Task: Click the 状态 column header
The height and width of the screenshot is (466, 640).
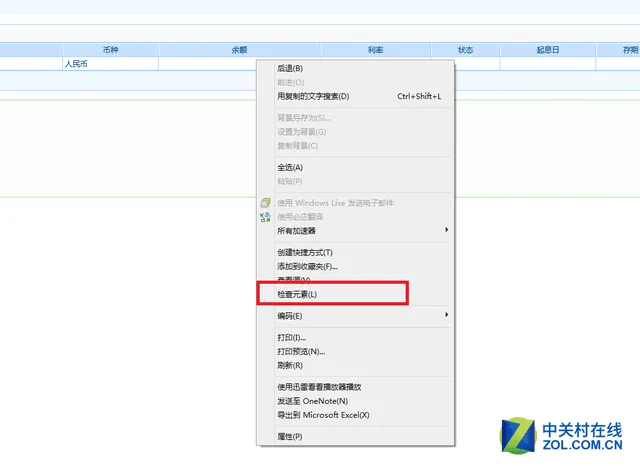Action: click(465, 50)
